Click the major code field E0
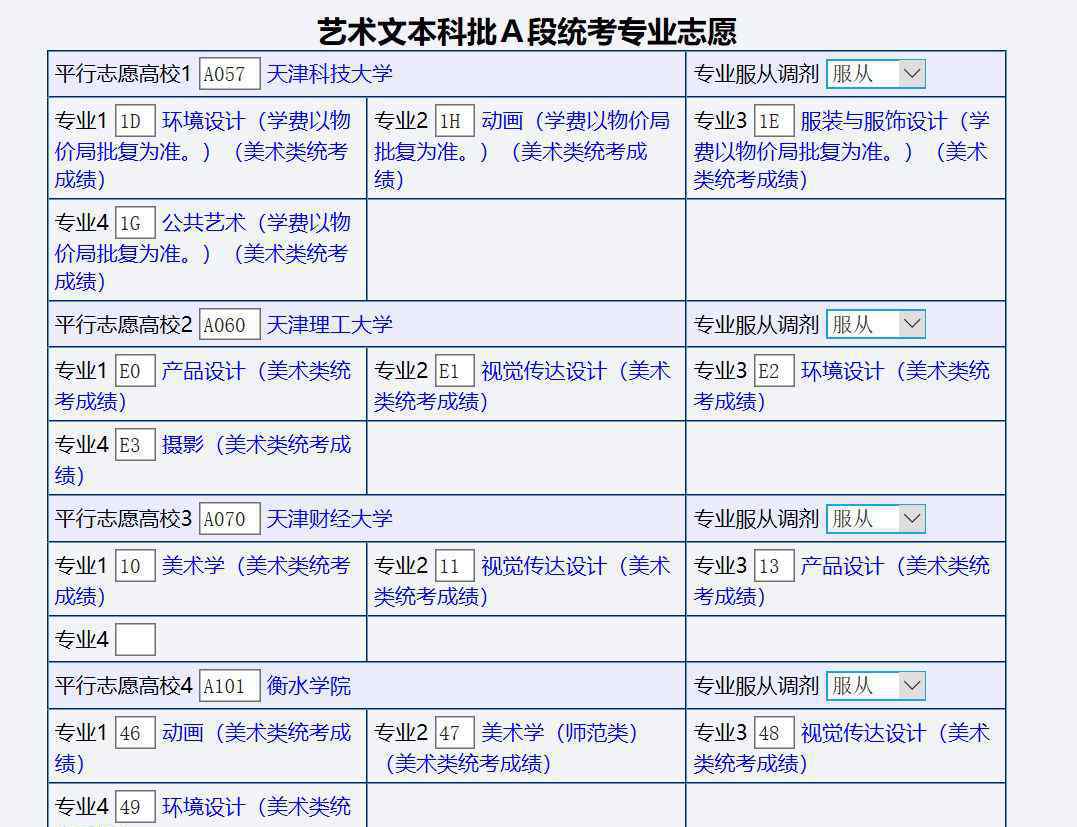This screenshot has width=1077, height=827. point(135,371)
